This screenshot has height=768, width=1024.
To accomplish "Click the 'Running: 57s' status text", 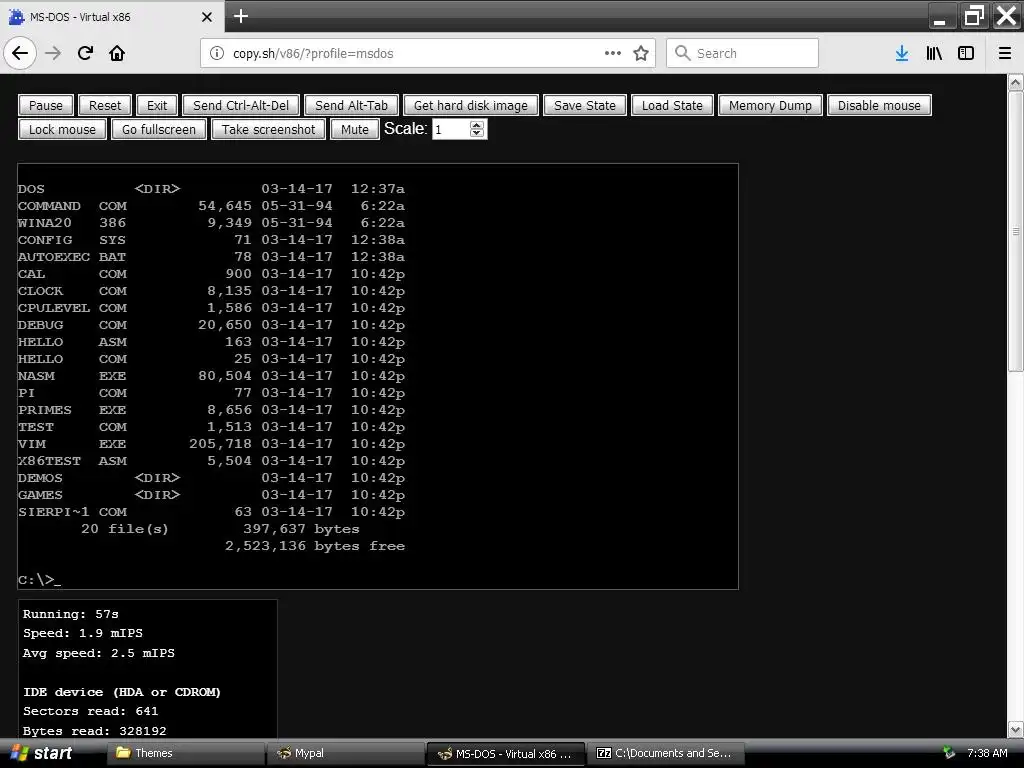I will pyautogui.click(x=71, y=614).
